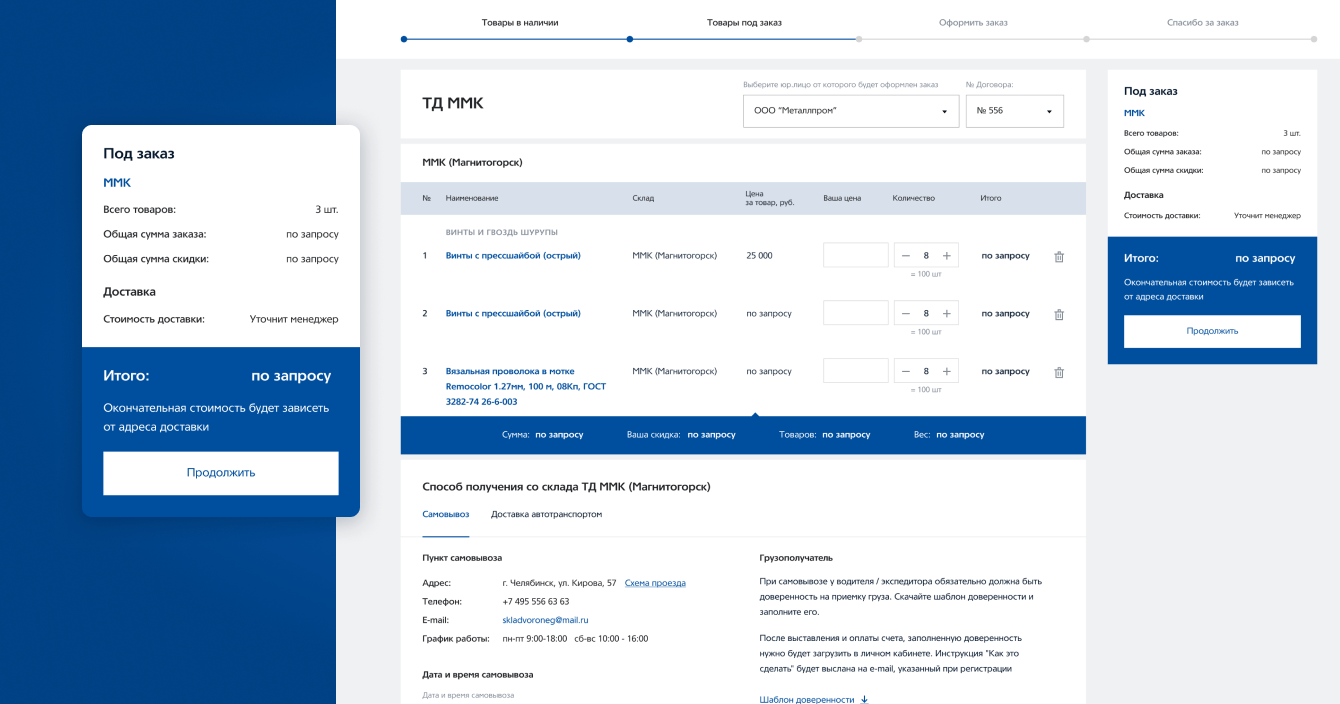Screen dimensions: 1340x704
Task: Click the ВИНТЫ И ГВОЗДЬ ШУРУПЫ category label
Action: pyautogui.click(x=502, y=232)
